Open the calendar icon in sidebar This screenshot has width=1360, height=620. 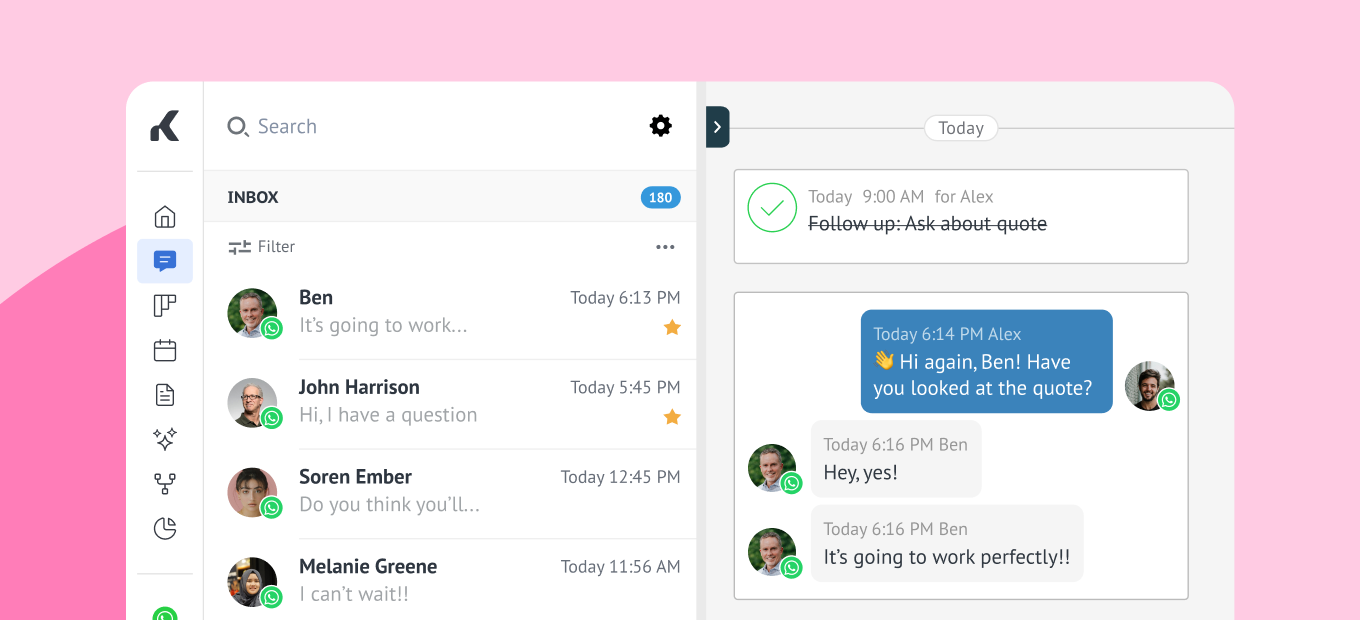tap(165, 350)
